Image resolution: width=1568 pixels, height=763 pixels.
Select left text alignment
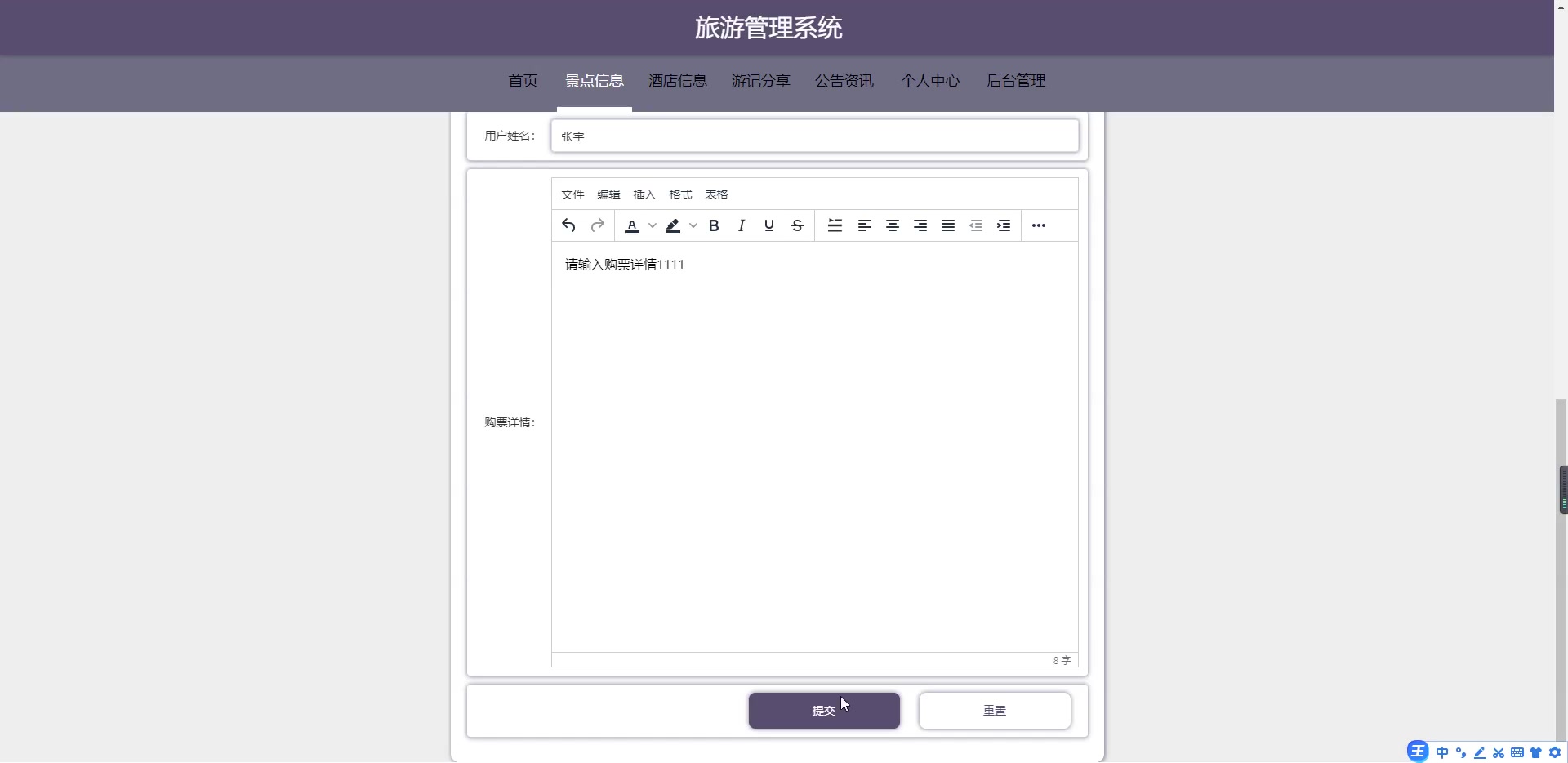click(x=864, y=225)
